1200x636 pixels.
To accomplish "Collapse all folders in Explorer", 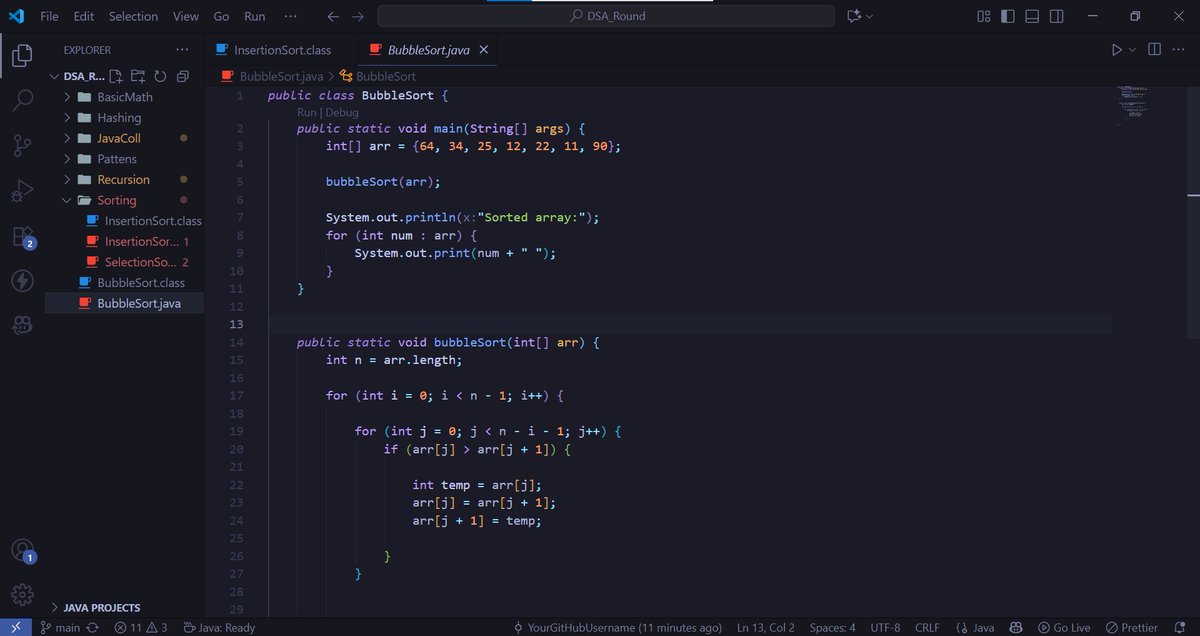I will pos(182,76).
